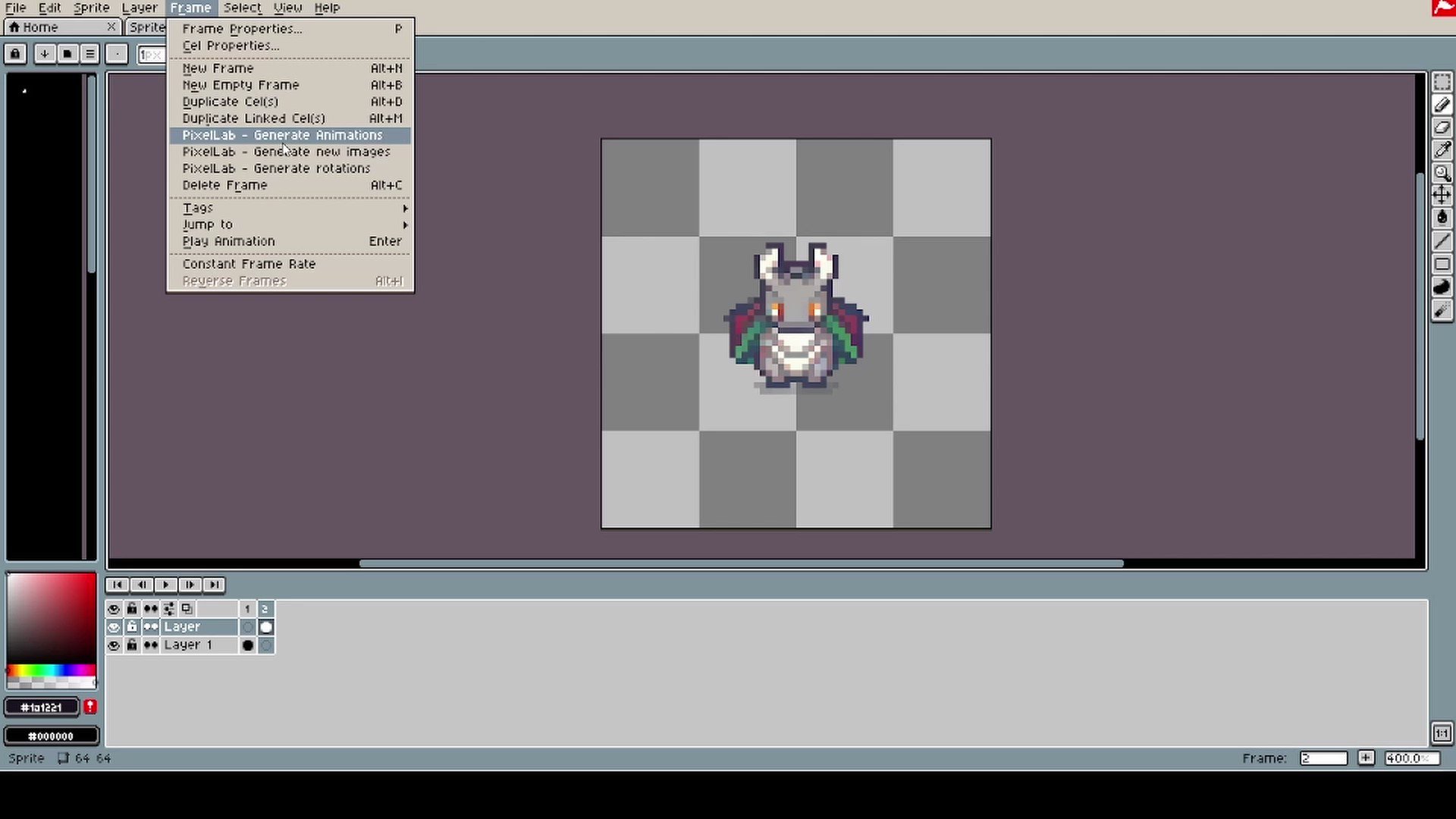
Task: Open the Sprite menu
Action: tap(91, 8)
